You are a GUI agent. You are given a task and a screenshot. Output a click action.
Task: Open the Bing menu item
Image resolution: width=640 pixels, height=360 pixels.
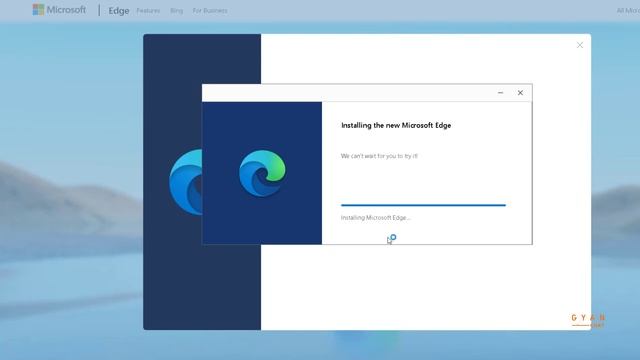click(x=176, y=11)
